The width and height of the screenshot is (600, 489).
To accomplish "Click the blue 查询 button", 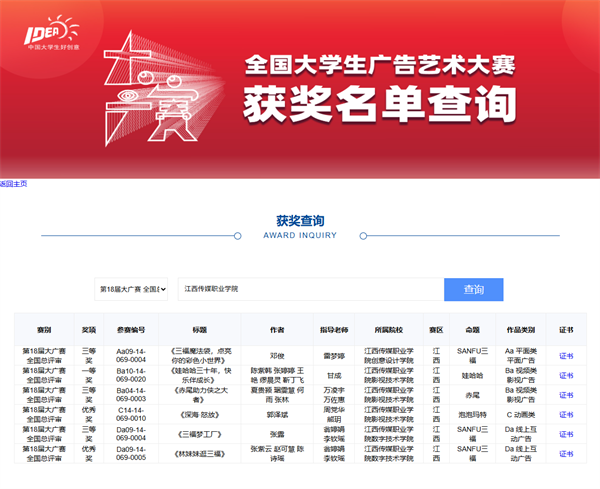I will tap(474, 290).
